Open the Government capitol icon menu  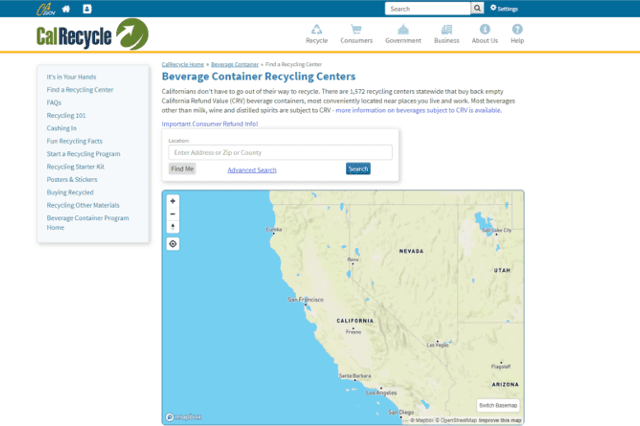click(x=403, y=34)
